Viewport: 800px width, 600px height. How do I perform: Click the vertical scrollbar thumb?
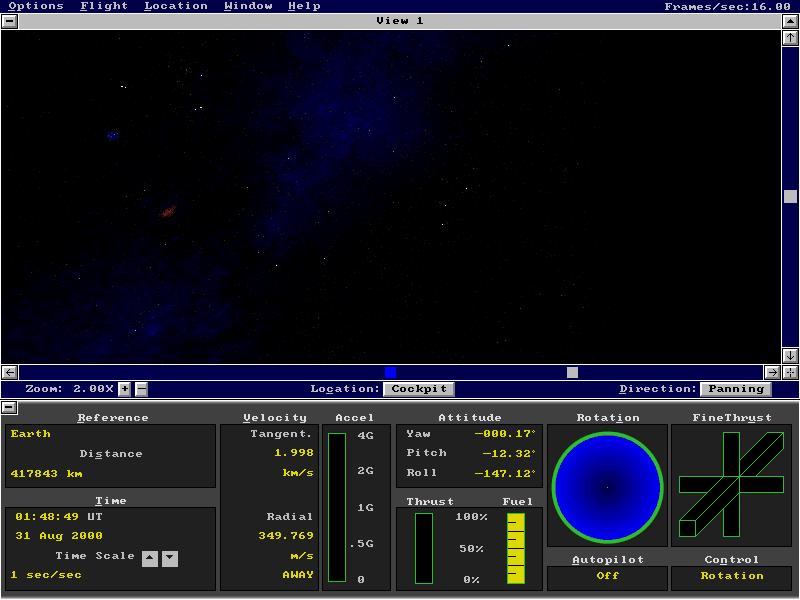(x=790, y=197)
